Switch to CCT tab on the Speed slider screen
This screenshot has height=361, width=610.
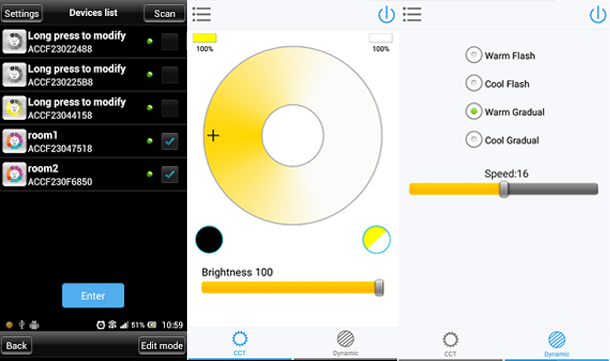[x=450, y=344]
